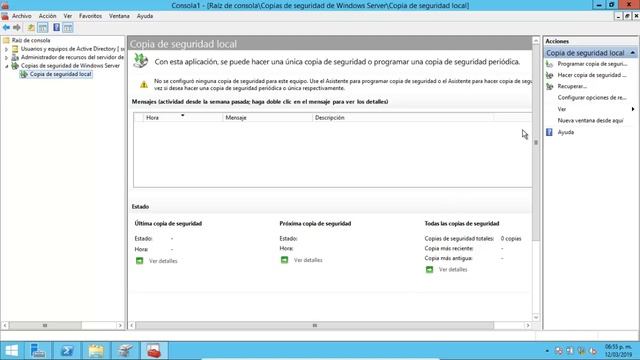The image size is (640, 360).
Task: Click the Raíz de consola folder icon
Action: click(6, 40)
